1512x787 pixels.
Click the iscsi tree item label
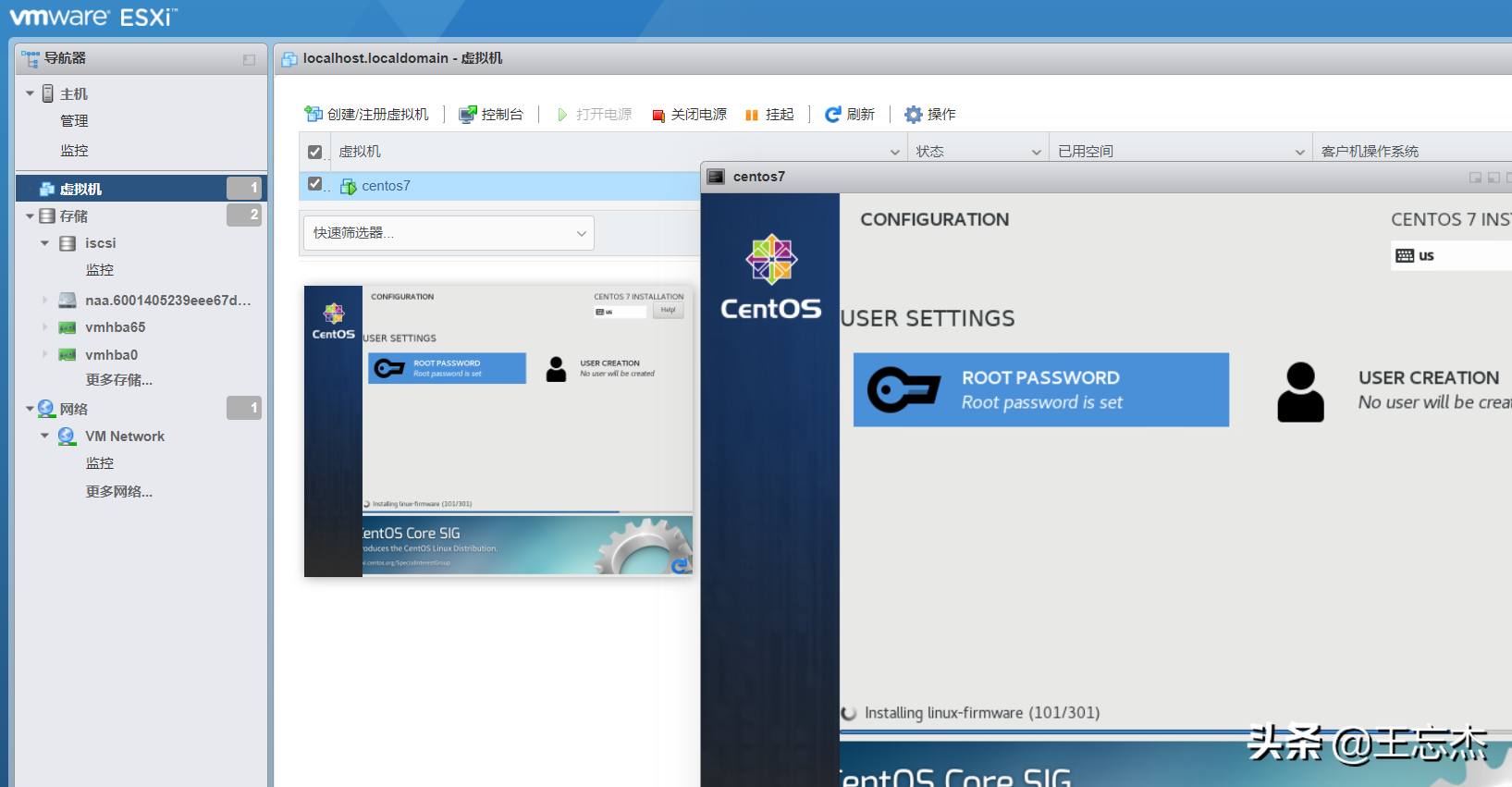[x=101, y=243]
